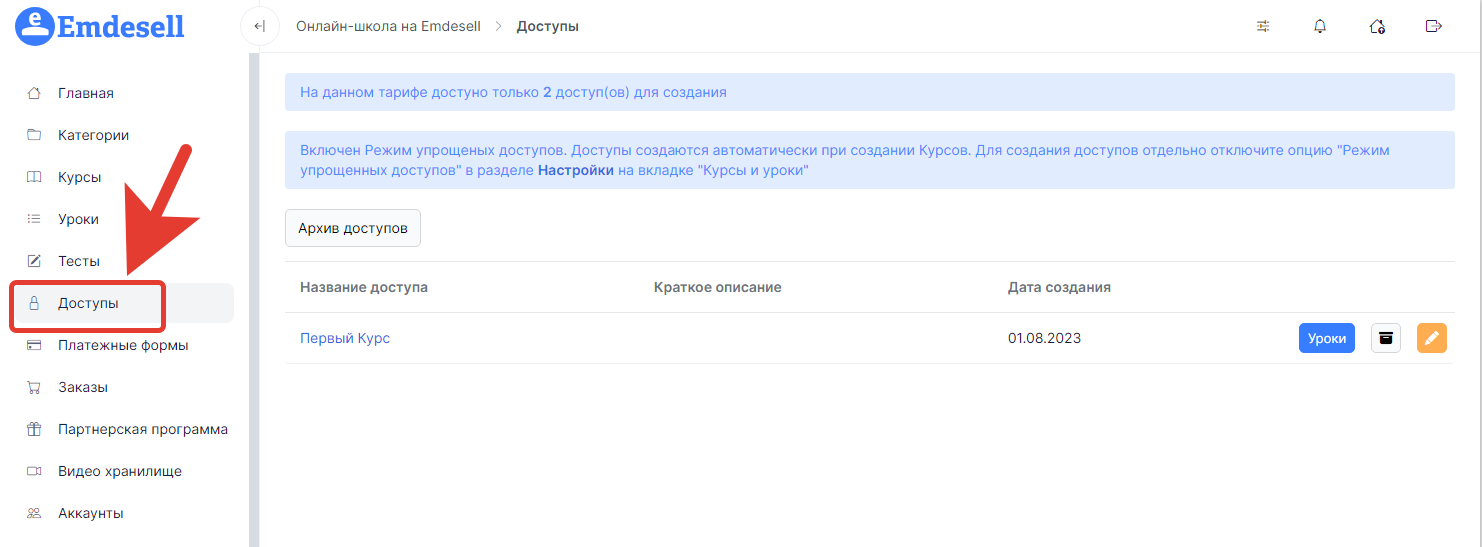Open notifications bell icon

[x=1320, y=26]
